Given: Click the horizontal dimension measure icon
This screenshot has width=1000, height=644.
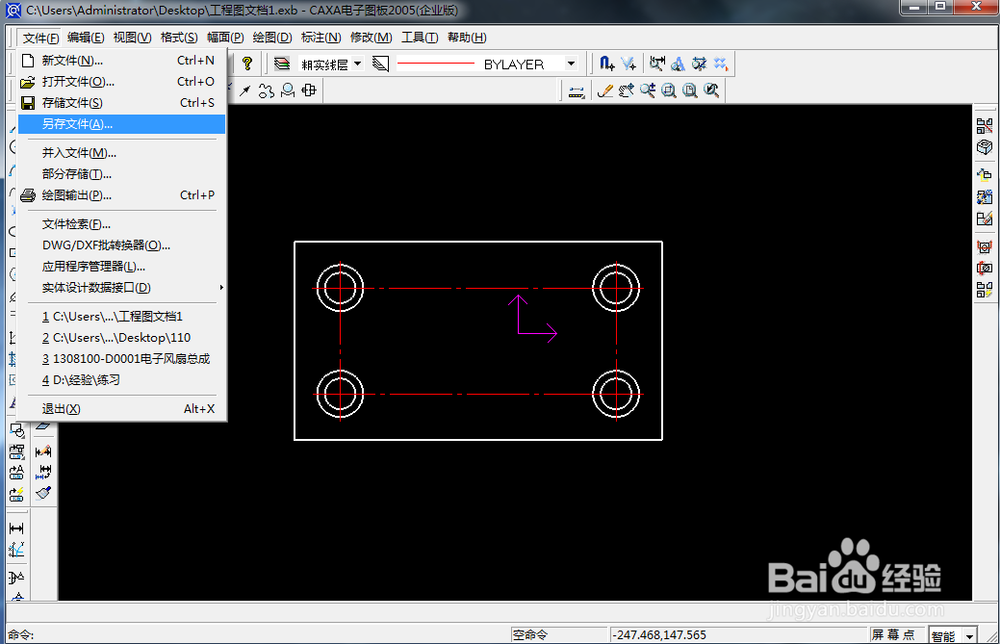Looking at the screenshot, I should (x=17, y=529).
